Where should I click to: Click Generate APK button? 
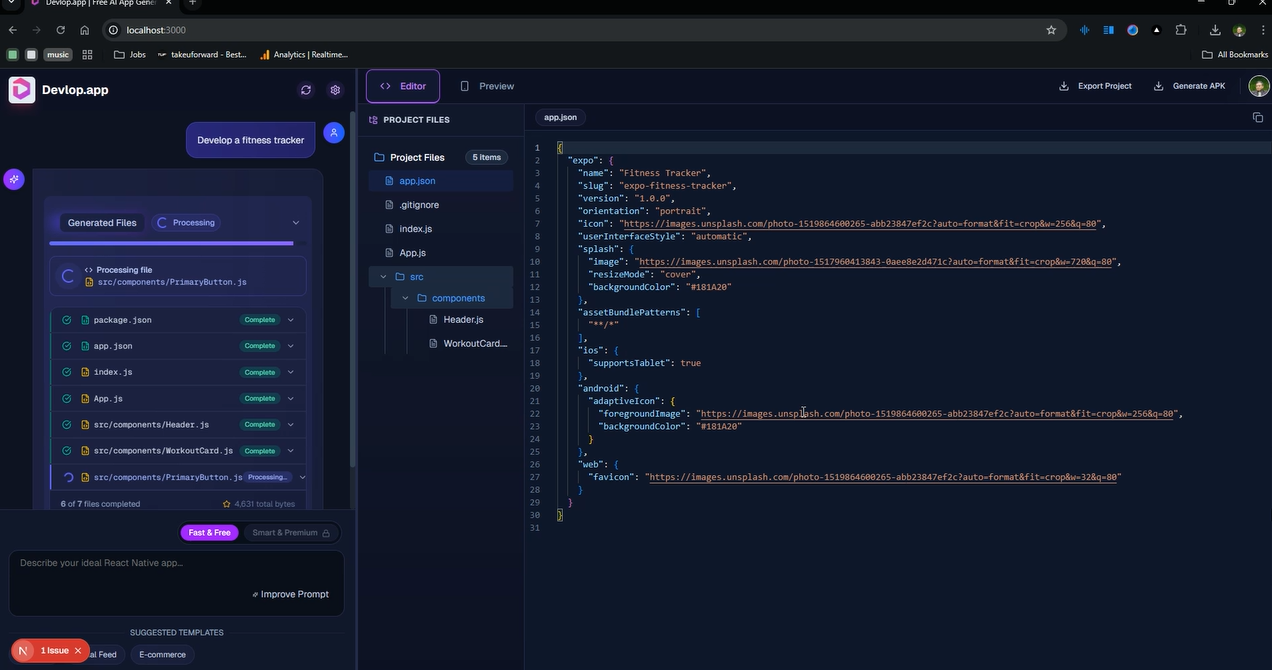[x=1189, y=86]
